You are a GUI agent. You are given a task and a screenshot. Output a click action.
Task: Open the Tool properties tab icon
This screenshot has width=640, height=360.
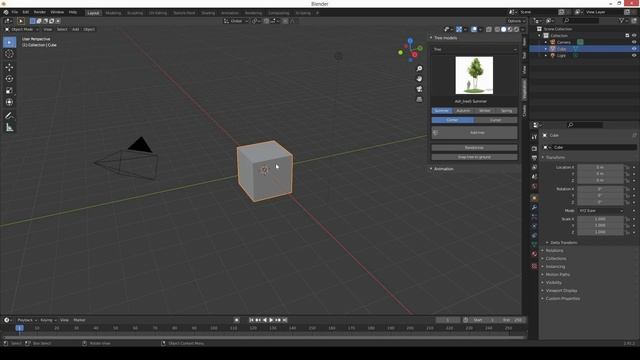(x=534, y=137)
